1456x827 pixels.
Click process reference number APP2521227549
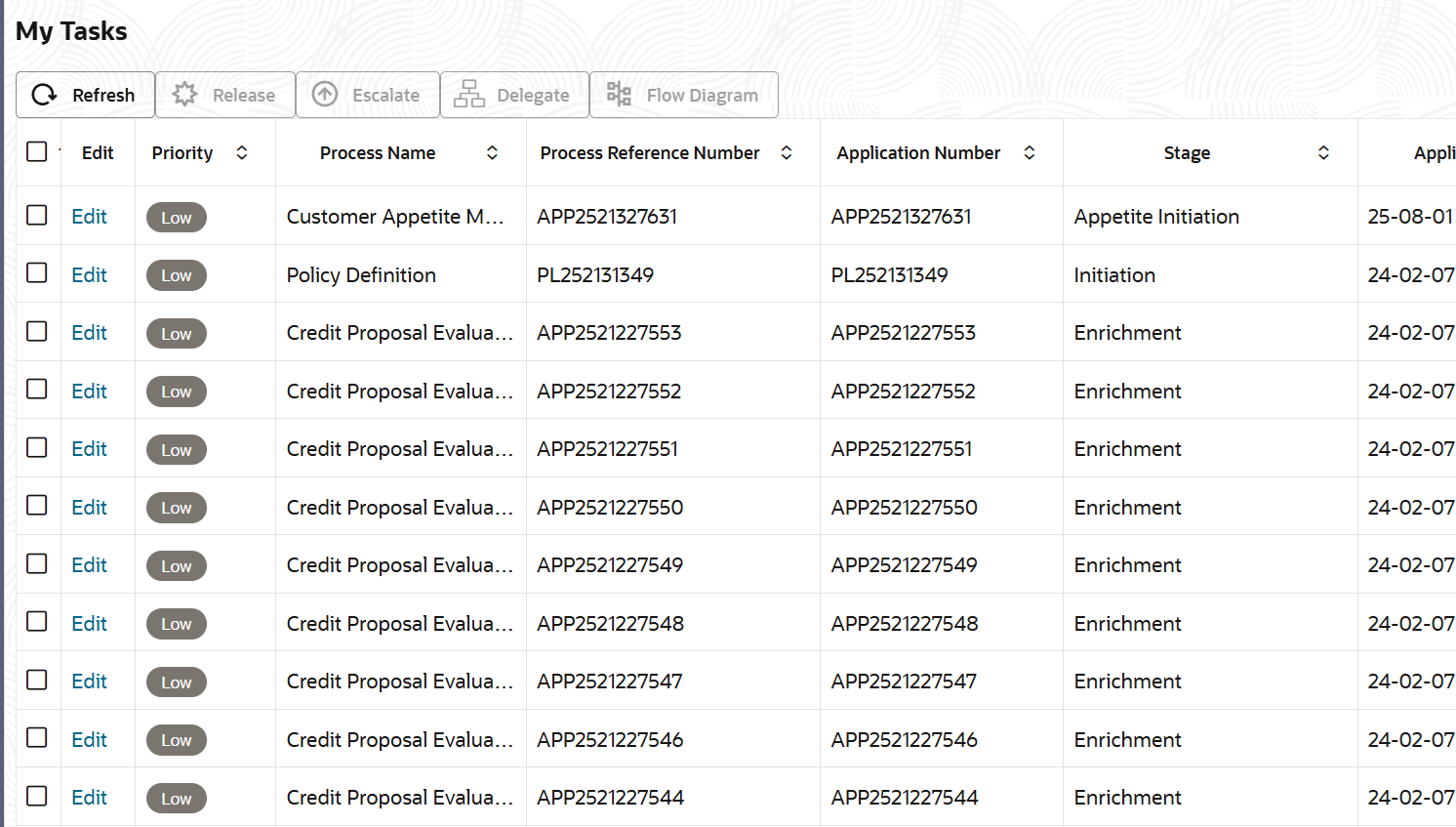point(610,565)
